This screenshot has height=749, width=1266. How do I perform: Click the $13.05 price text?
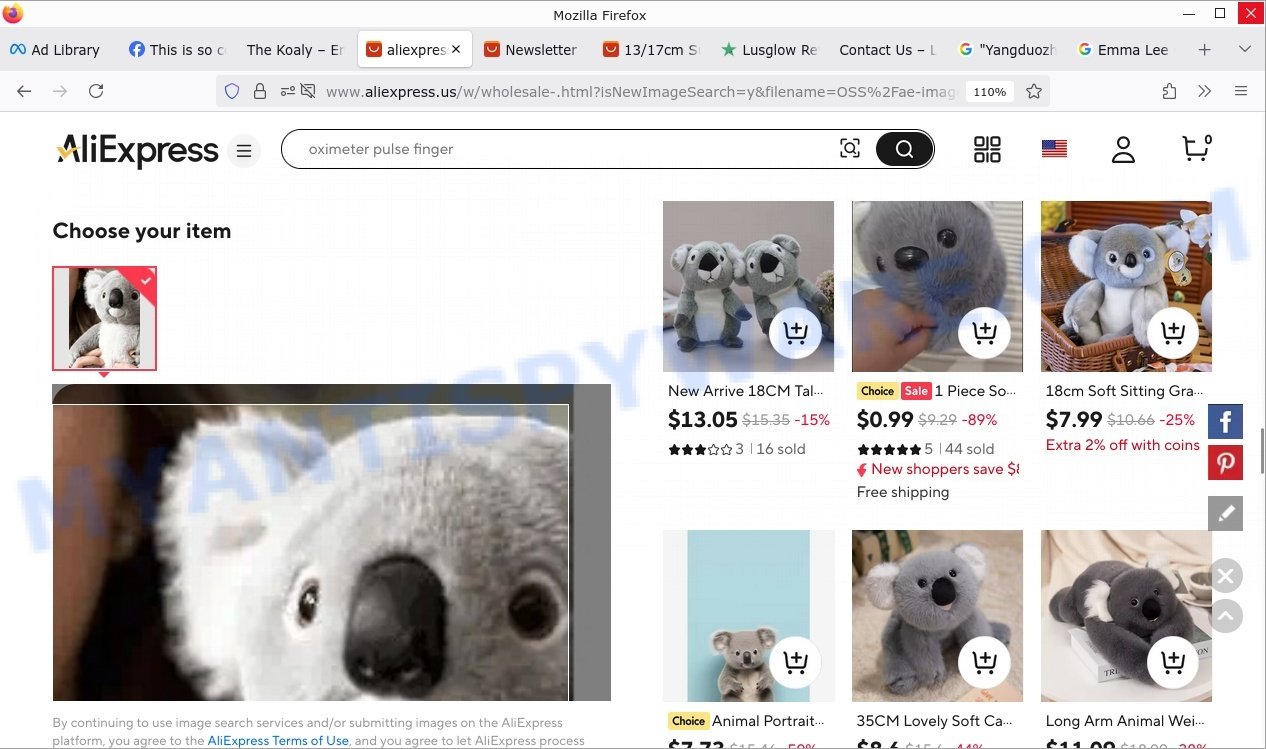pos(703,420)
